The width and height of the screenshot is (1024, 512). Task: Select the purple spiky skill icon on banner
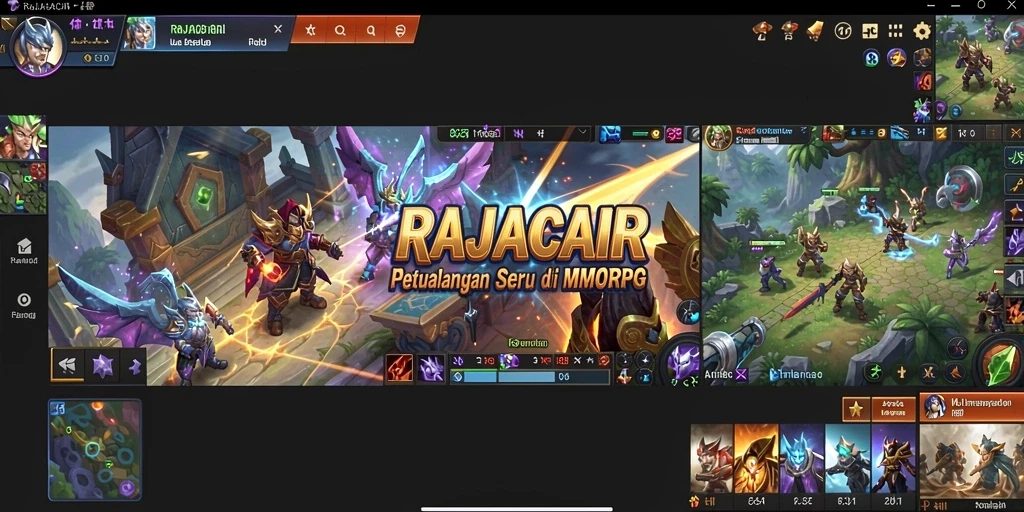click(x=431, y=368)
